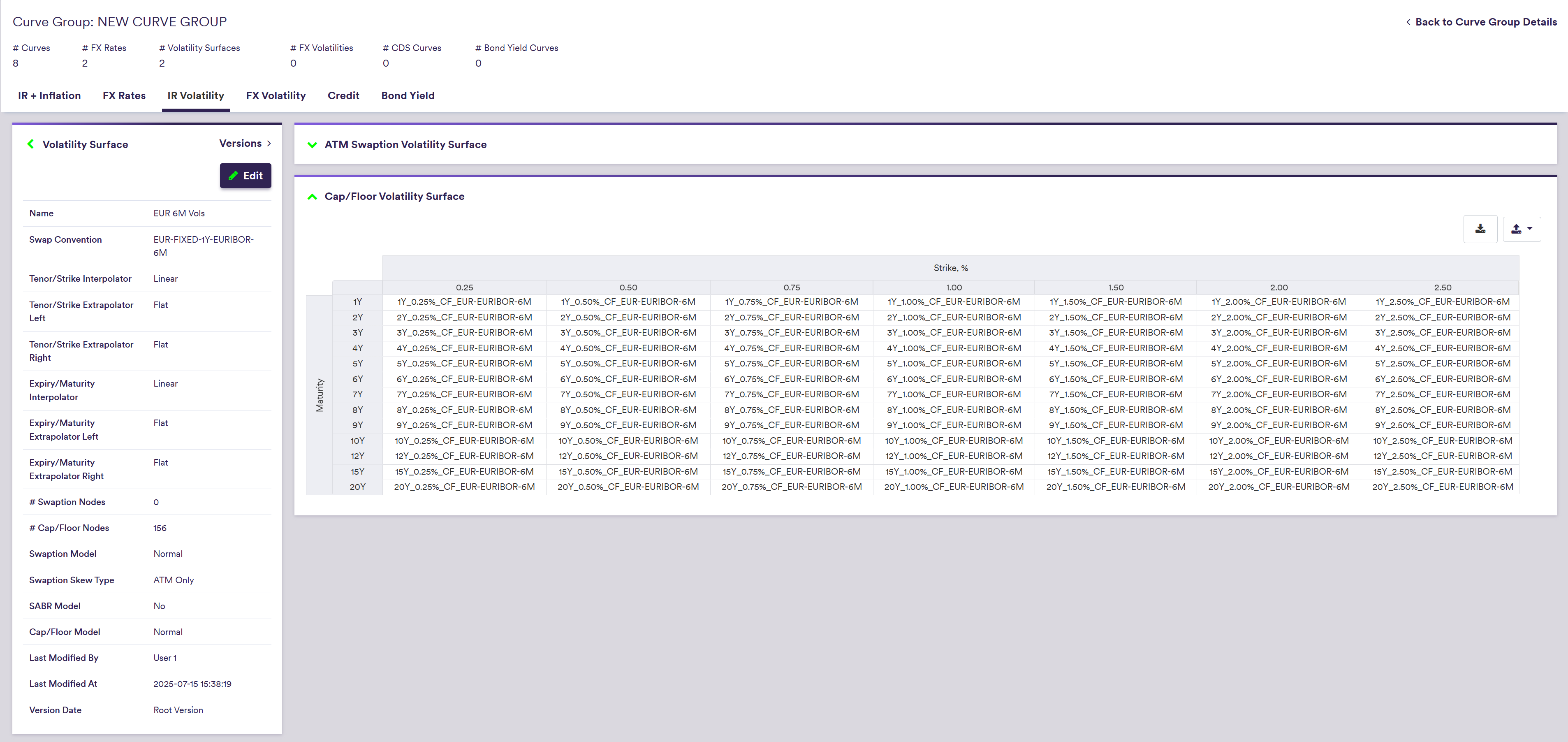This screenshot has height=742, width=1568.
Task: Open the Credit tab
Action: (x=343, y=95)
